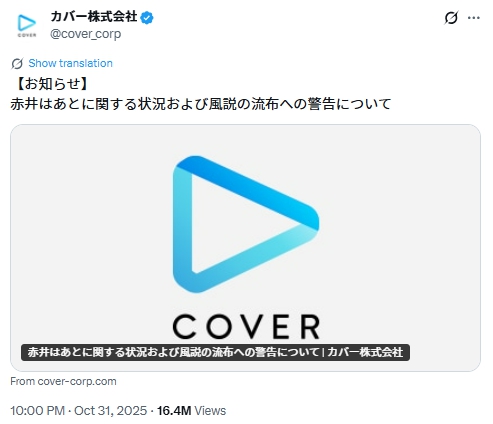The width and height of the screenshot is (493, 424).
Task: Click the Oct 31, 2025 date
Action: pos(110,411)
